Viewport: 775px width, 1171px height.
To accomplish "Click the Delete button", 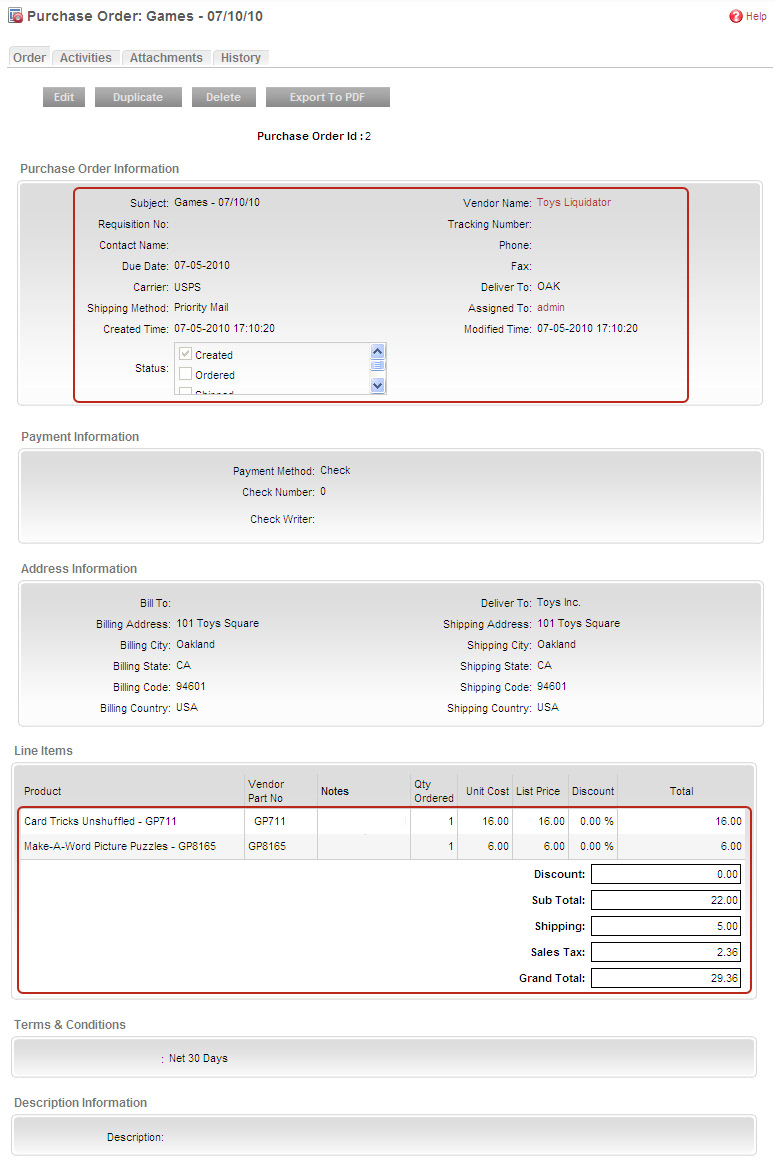I will pyautogui.click(x=223, y=97).
